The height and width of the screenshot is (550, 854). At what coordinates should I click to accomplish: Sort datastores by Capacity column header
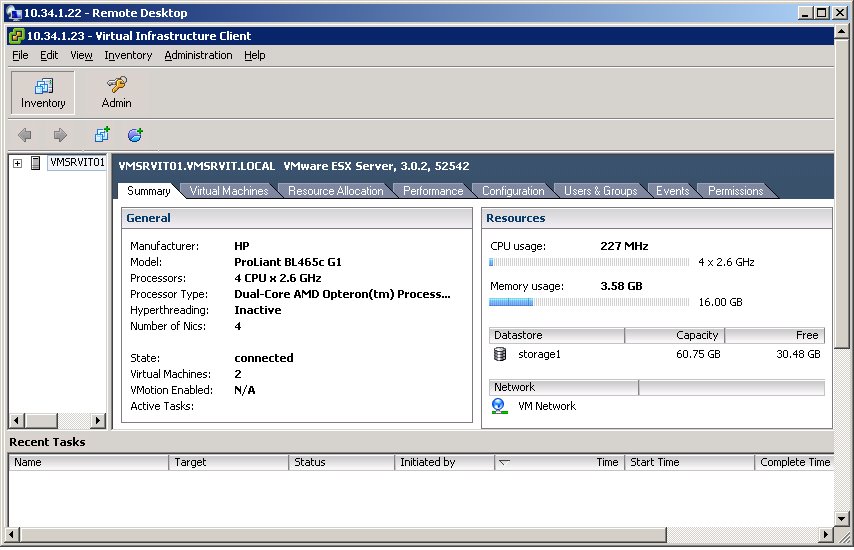[674, 335]
